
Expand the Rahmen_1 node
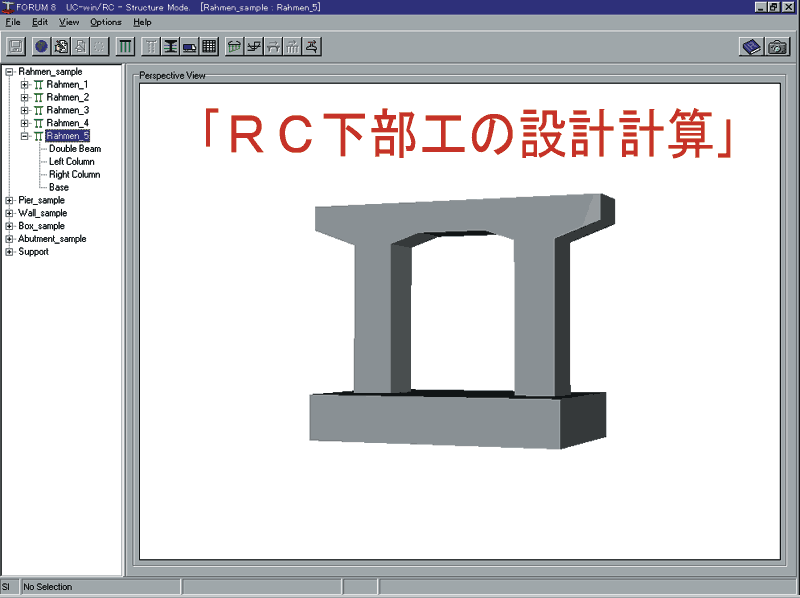pyautogui.click(x=24, y=85)
